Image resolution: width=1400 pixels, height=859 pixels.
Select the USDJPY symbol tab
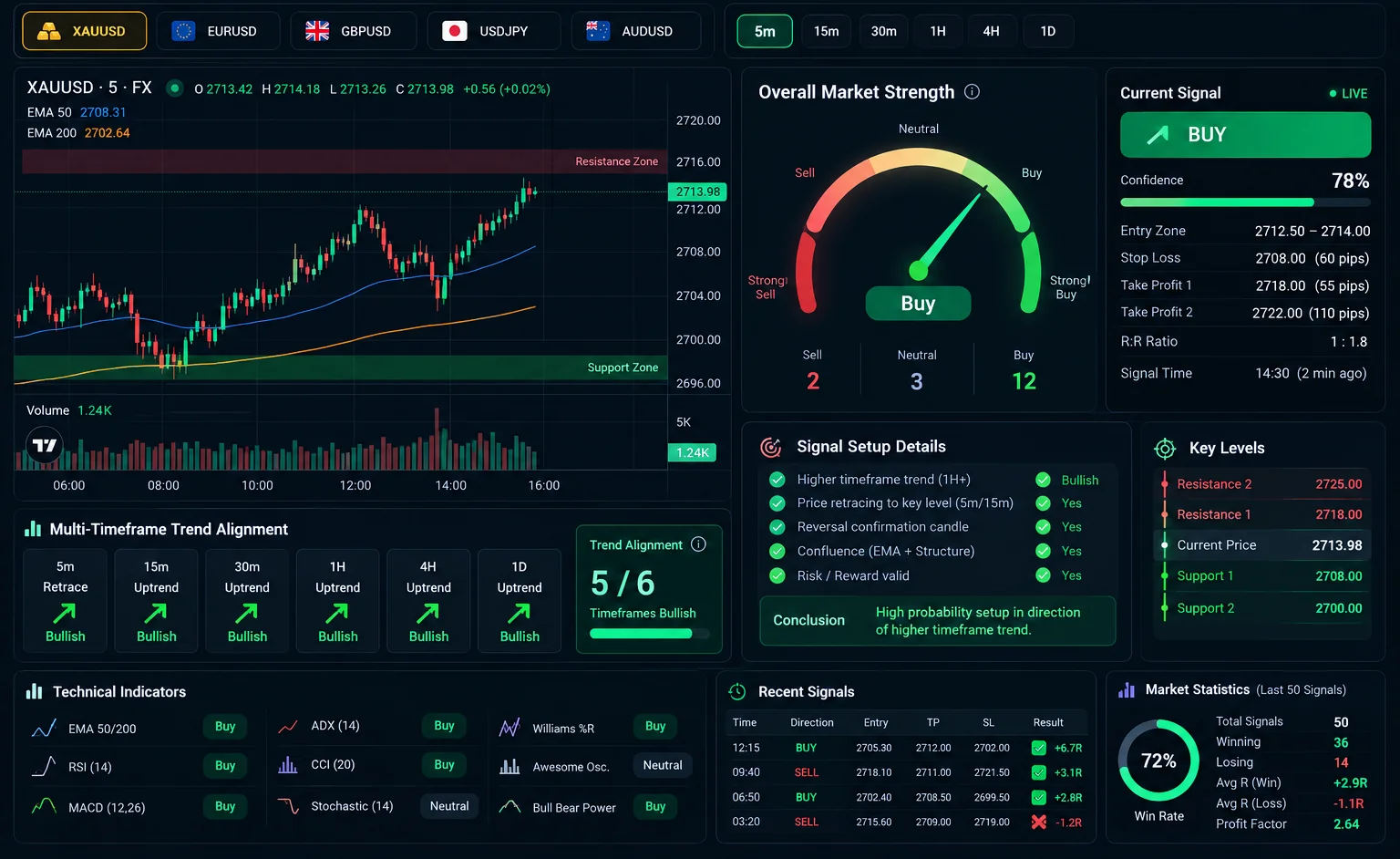[x=493, y=31]
